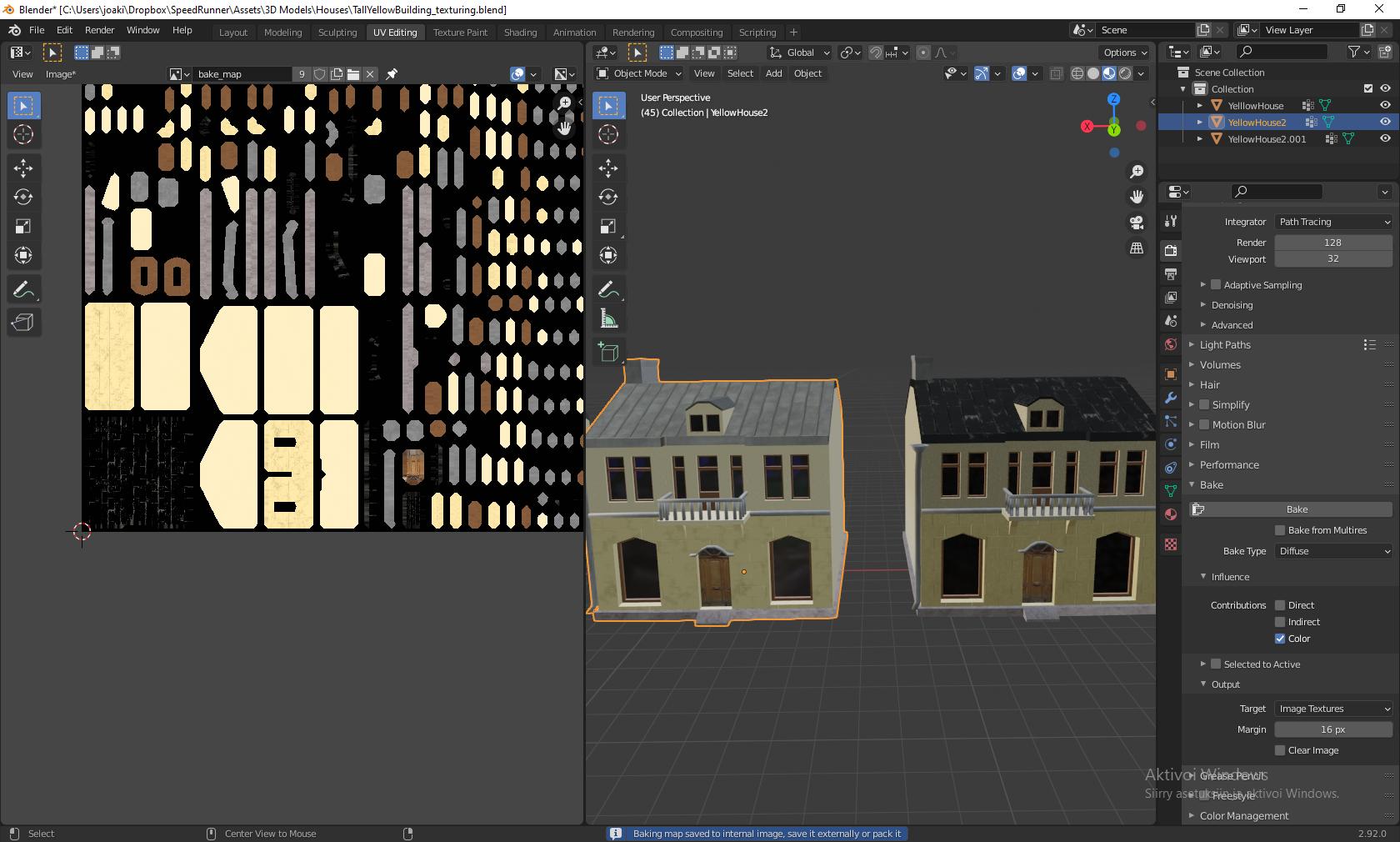Toggle visibility of the YellowHouse collection
The width and height of the screenshot is (1400, 842).
pyautogui.click(x=1385, y=105)
